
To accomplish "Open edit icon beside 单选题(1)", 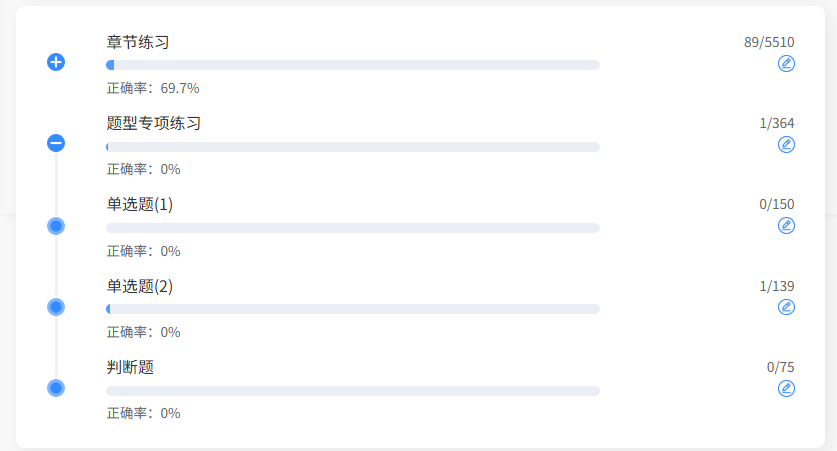I will pyautogui.click(x=786, y=226).
